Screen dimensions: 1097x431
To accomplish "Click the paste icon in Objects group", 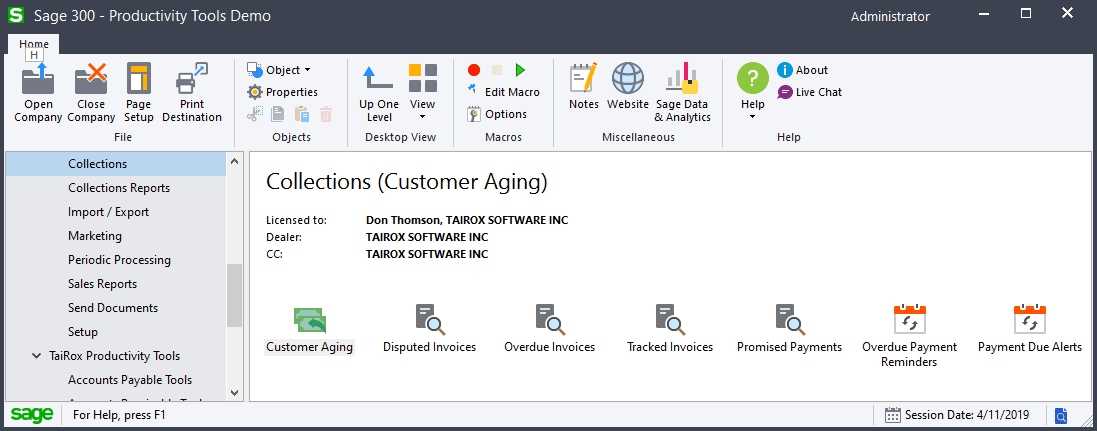I will click(x=302, y=114).
